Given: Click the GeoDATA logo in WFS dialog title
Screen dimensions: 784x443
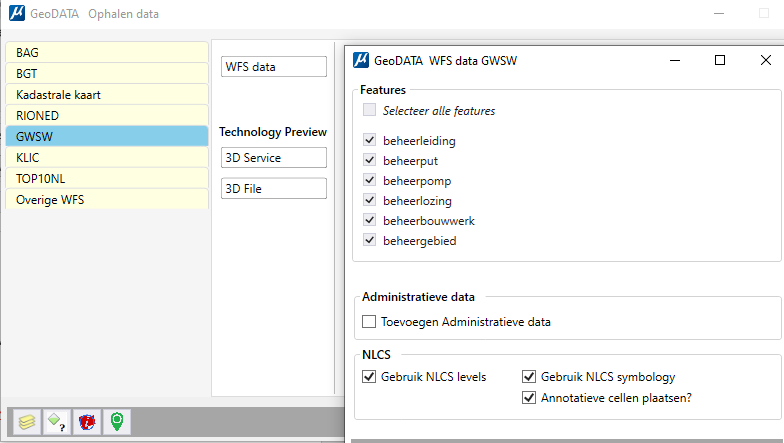Looking at the screenshot, I should pyautogui.click(x=361, y=60).
